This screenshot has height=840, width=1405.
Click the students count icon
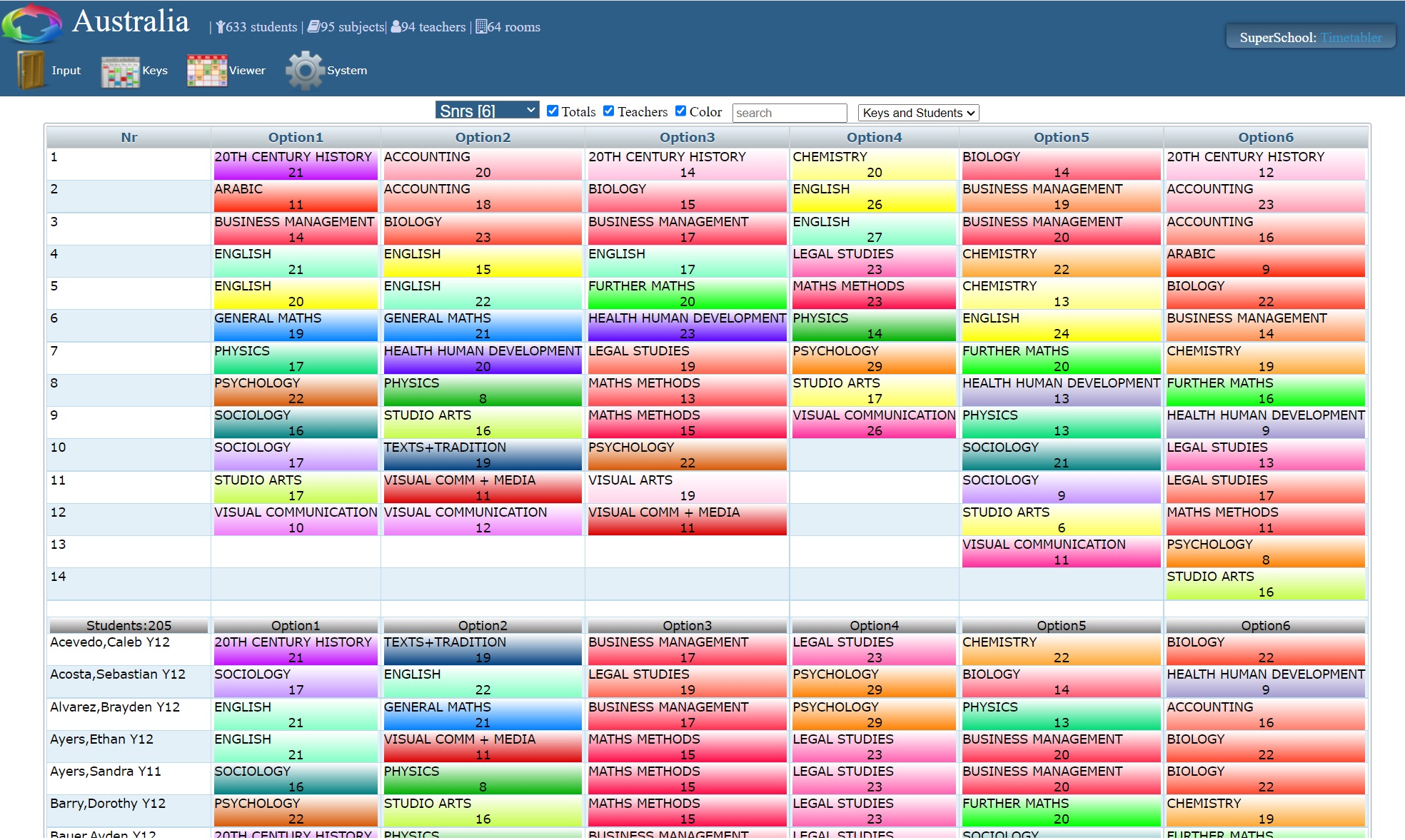pyautogui.click(x=221, y=27)
